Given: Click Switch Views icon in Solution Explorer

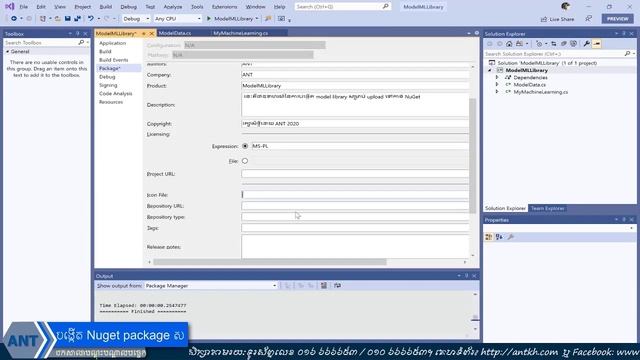Looking at the screenshot, I should click(x=520, y=44).
